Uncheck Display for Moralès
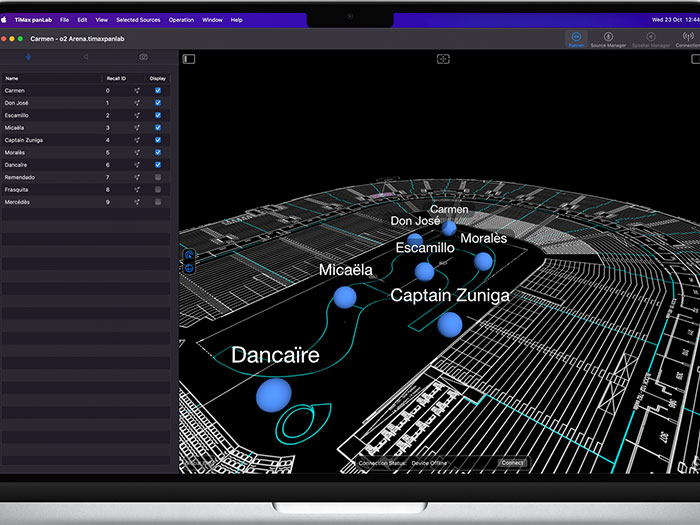Screen dimensions: 700x525 click(158, 152)
